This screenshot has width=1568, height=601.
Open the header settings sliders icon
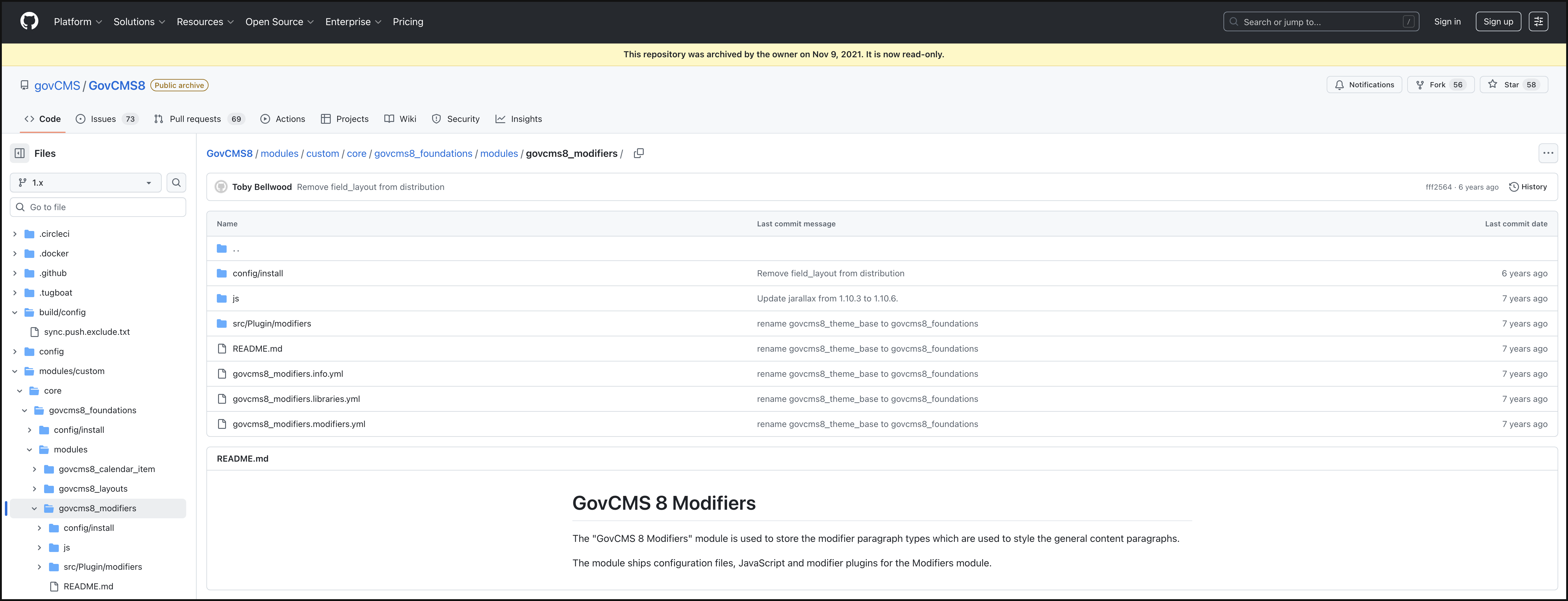pos(1538,21)
